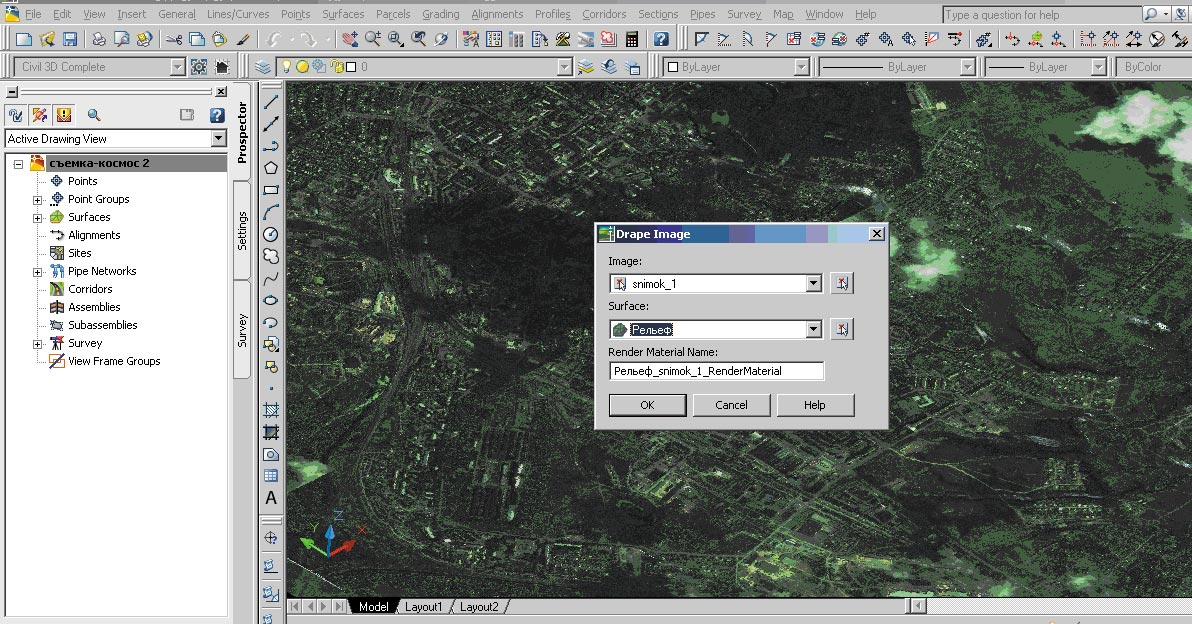
Task: Toggle the layer on/off lightbulb icon
Action: tap(287, 67)
